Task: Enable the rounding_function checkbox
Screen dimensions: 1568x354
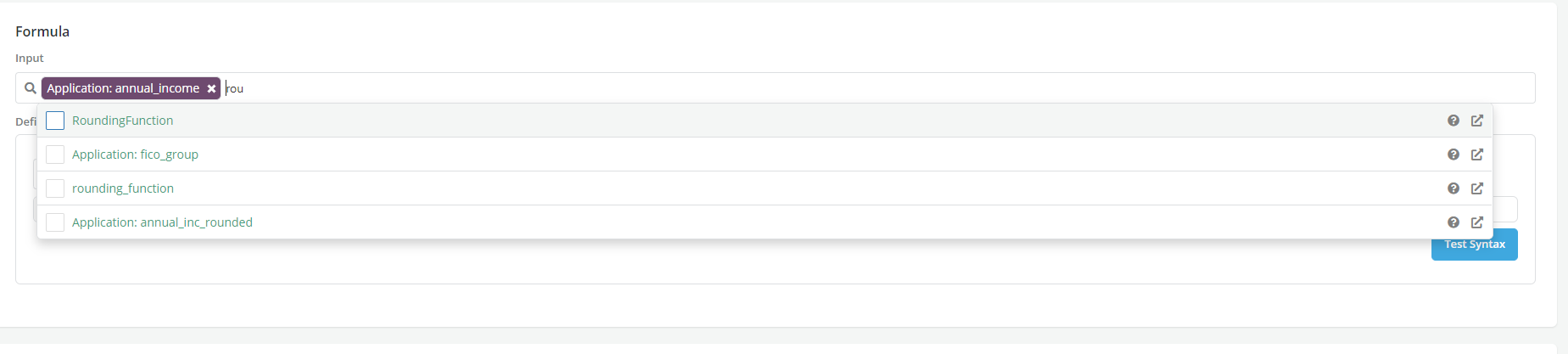Action: click(x=55, y=188)
